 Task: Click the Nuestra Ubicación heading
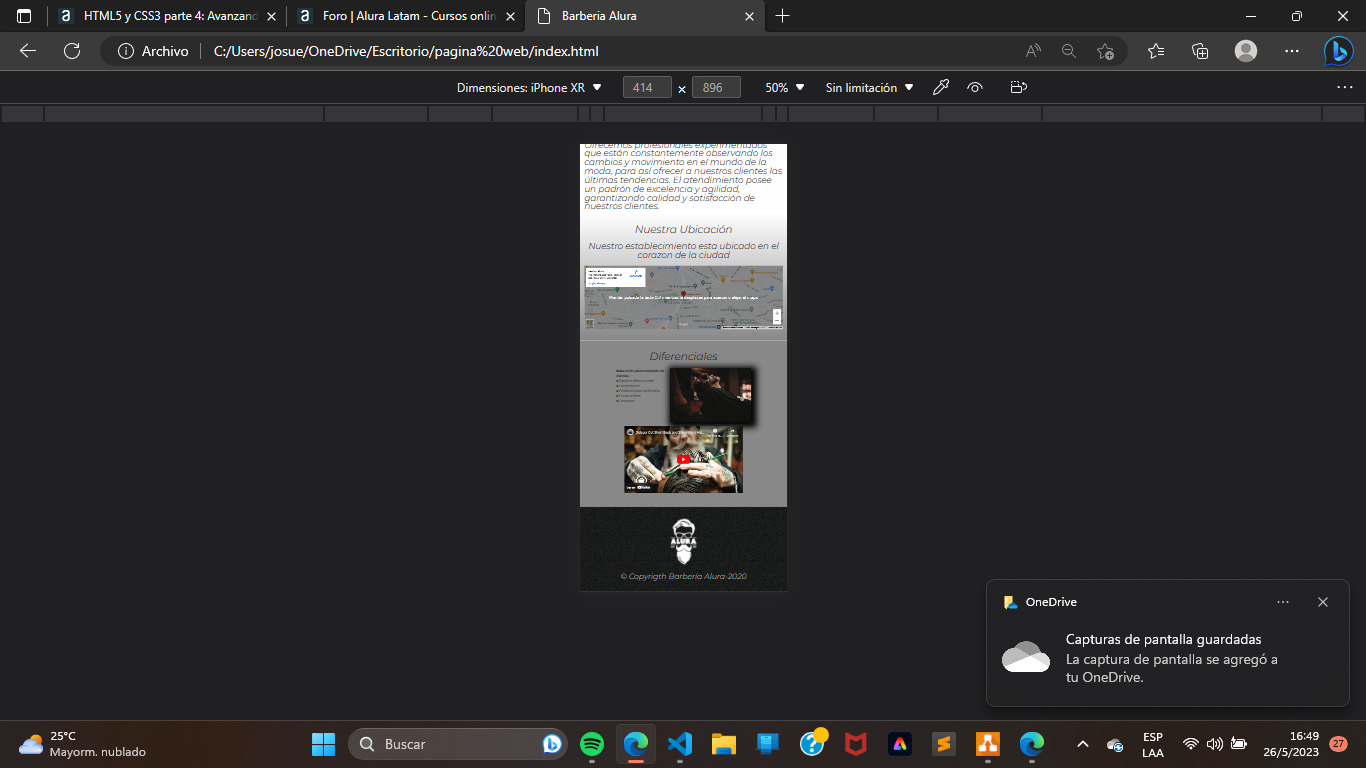pos(683,229)
